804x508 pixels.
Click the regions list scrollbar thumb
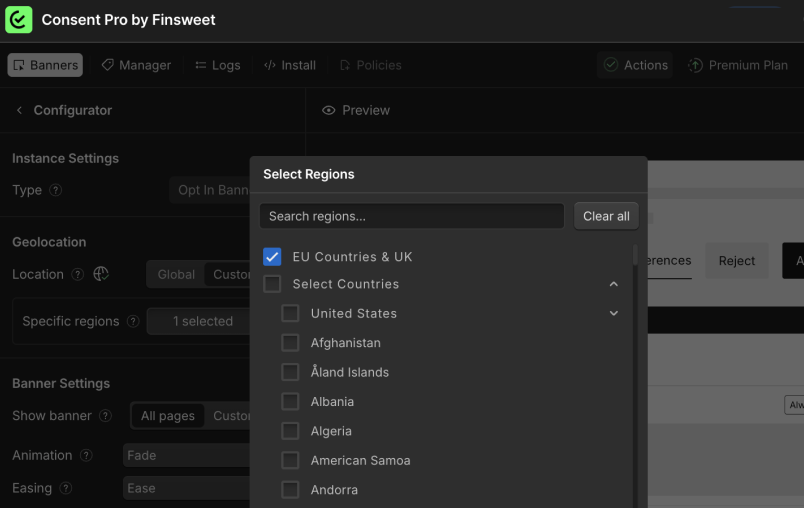coord(635,255)
